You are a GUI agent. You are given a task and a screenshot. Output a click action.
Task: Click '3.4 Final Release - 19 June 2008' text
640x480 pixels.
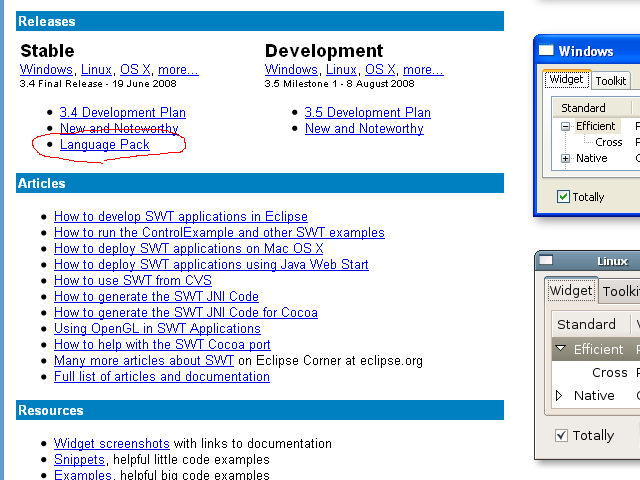[98, 84]
